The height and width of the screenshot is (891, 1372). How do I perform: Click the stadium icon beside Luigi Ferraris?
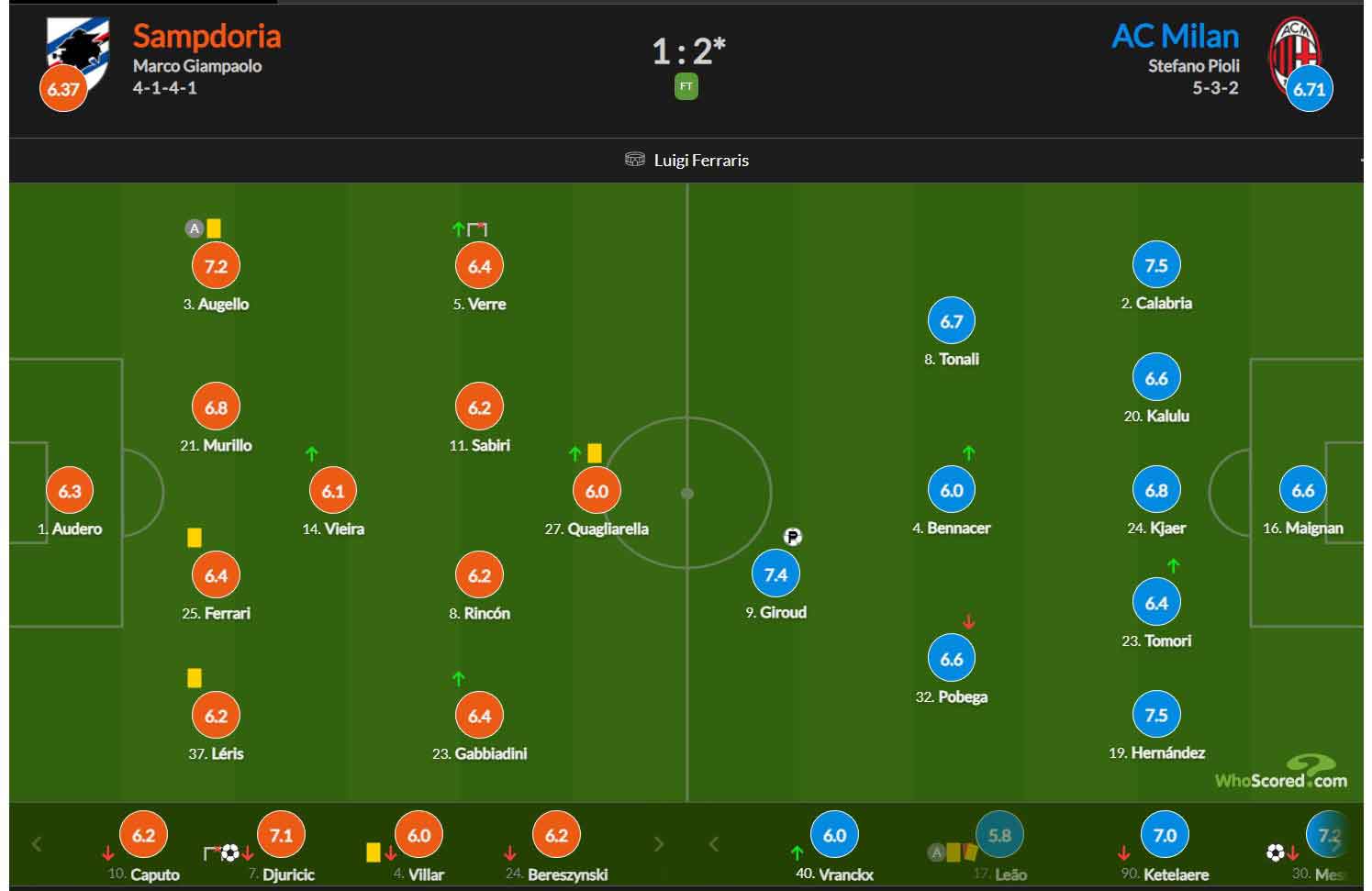click(634, 160)
